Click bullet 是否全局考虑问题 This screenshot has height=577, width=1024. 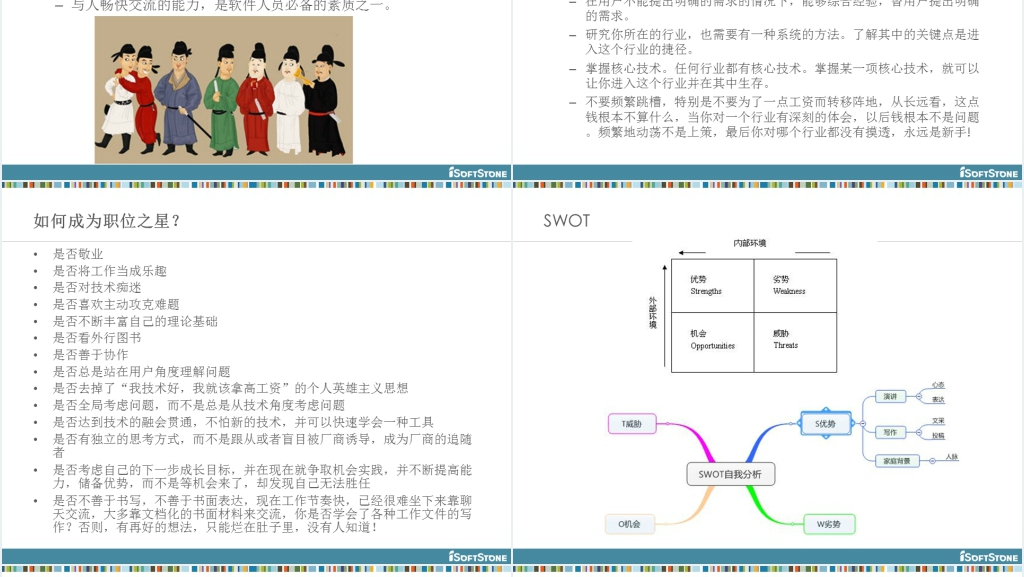[199, 405]
